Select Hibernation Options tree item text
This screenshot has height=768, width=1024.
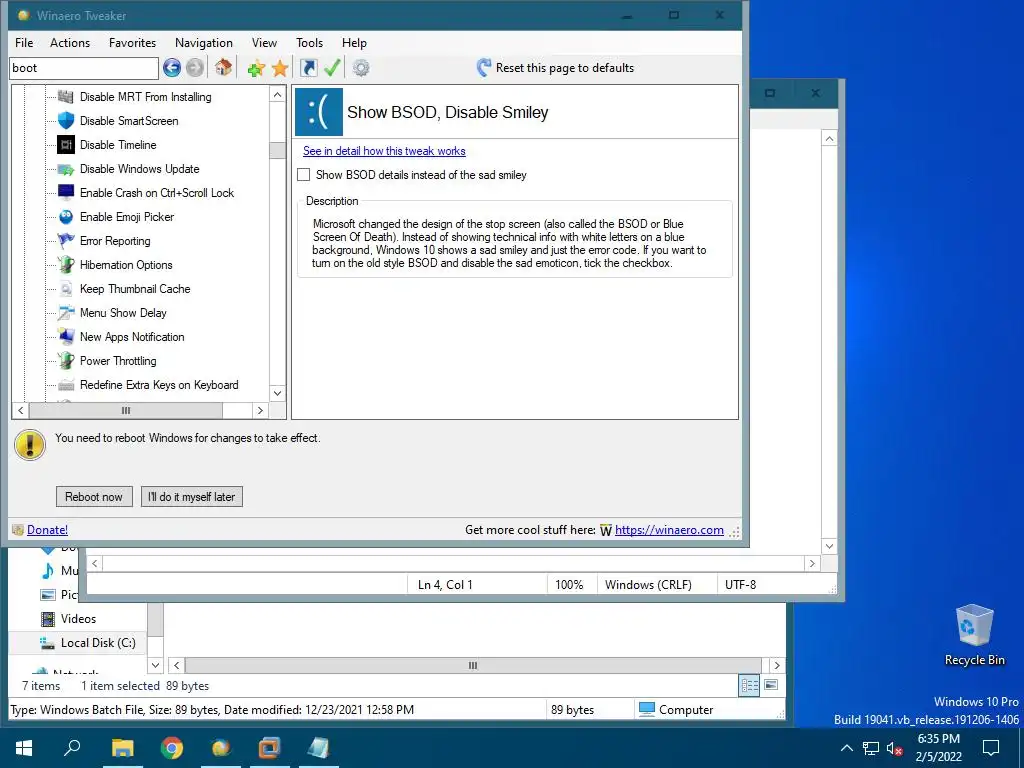[x=126, y=265]
